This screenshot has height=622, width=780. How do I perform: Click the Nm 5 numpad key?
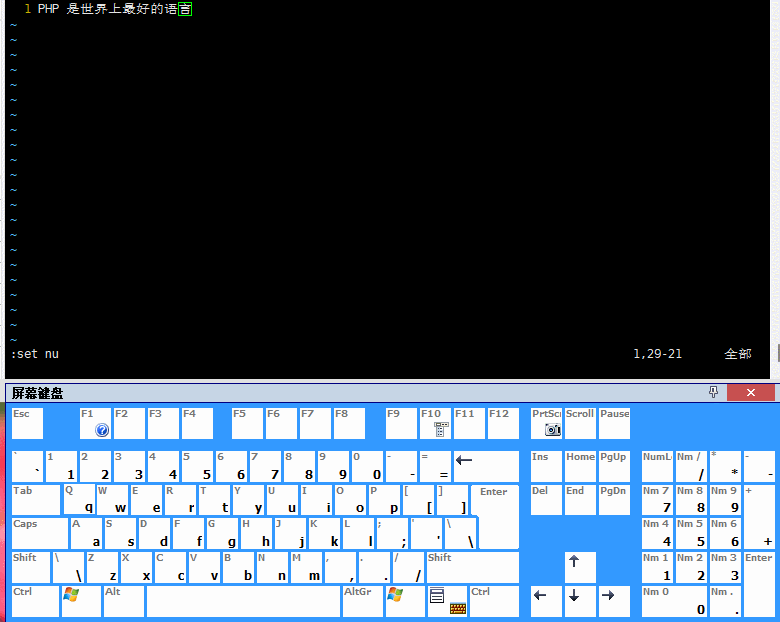(x=691, y=533)
